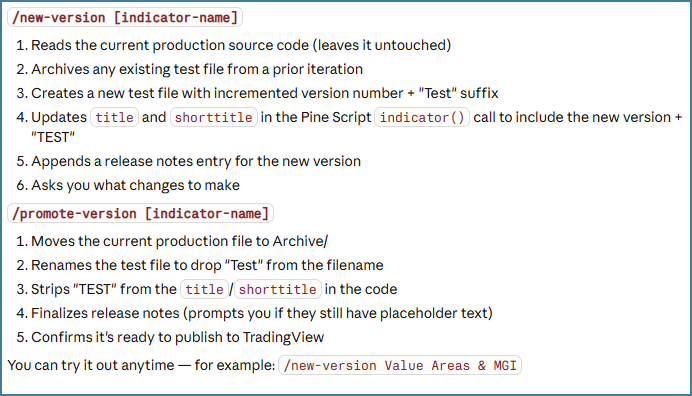
Task: Select the /promote-version [indicator-name] command heading
Action: click(x=140, y=213)
